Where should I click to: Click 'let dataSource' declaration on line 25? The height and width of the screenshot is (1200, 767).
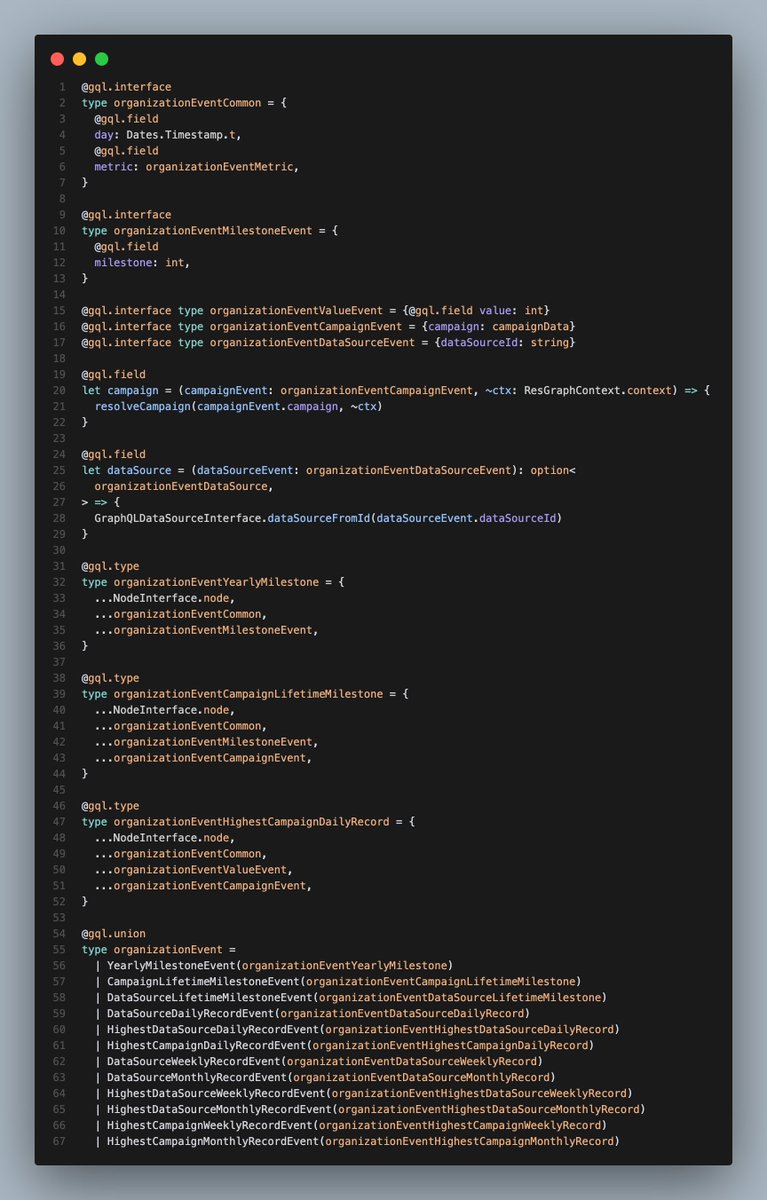tap(126, 471)
